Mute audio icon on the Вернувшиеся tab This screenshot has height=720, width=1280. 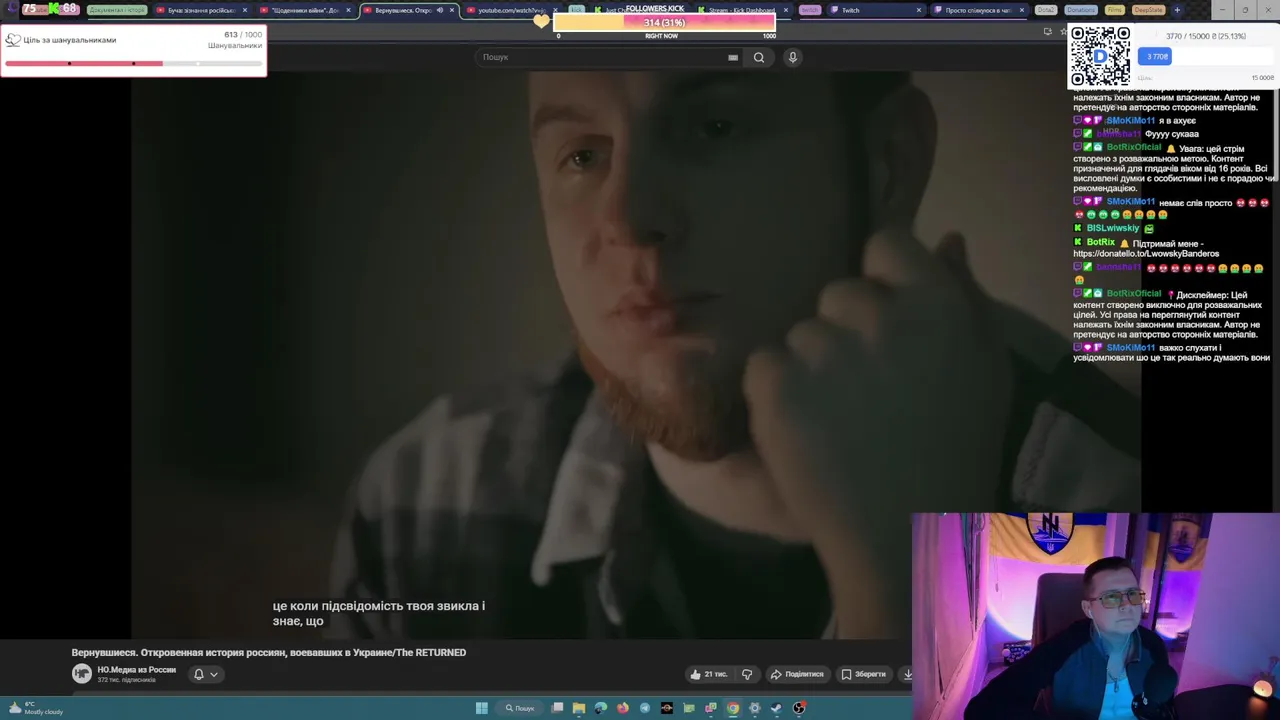tap(440, 10)
